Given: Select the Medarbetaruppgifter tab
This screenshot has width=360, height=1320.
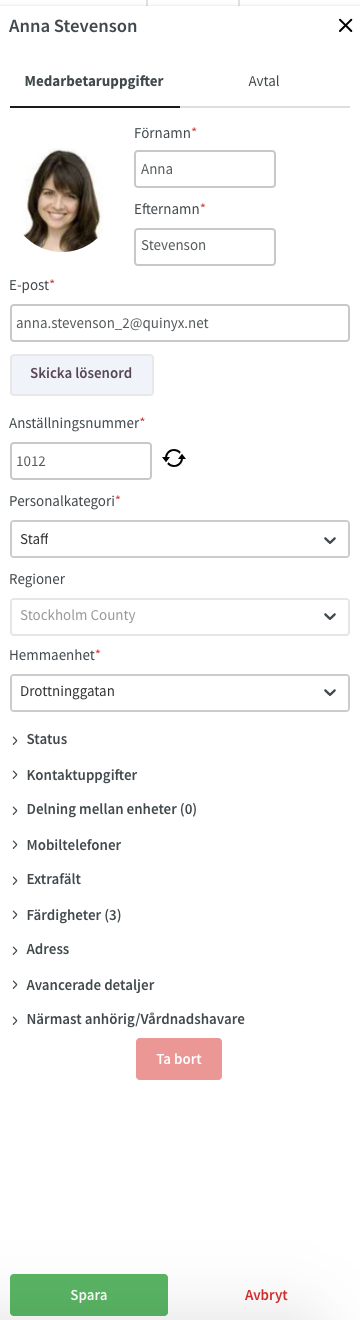Looking at the screenshot, I should (95, 82).
